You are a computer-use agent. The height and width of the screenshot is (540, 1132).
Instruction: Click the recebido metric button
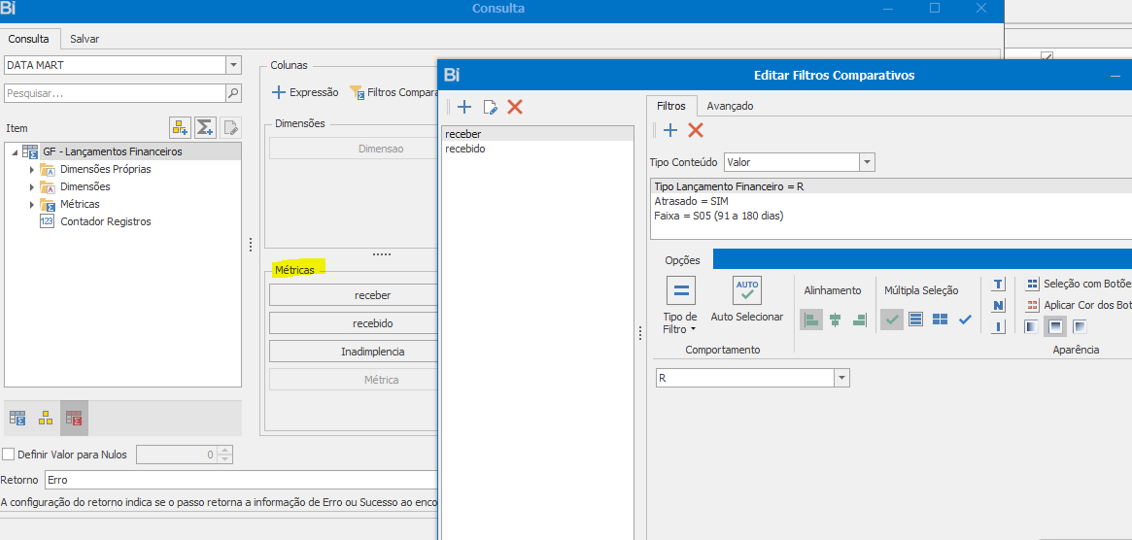354,323
